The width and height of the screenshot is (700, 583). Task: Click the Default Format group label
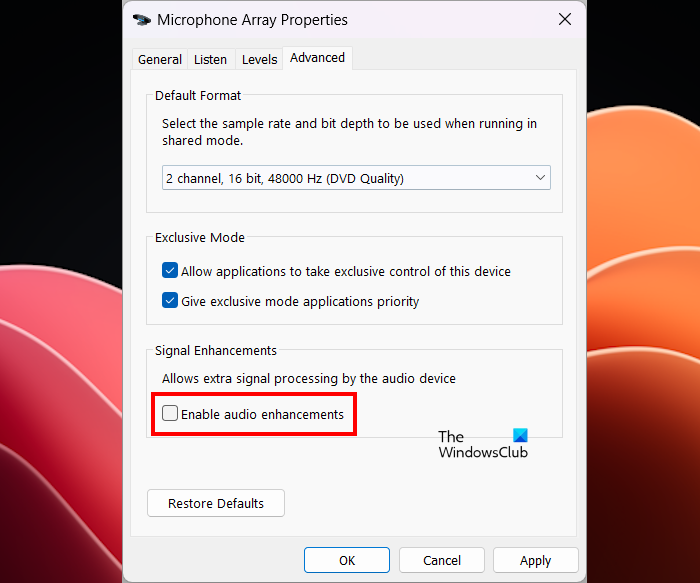pyautogui.click(x=198, y=96)
